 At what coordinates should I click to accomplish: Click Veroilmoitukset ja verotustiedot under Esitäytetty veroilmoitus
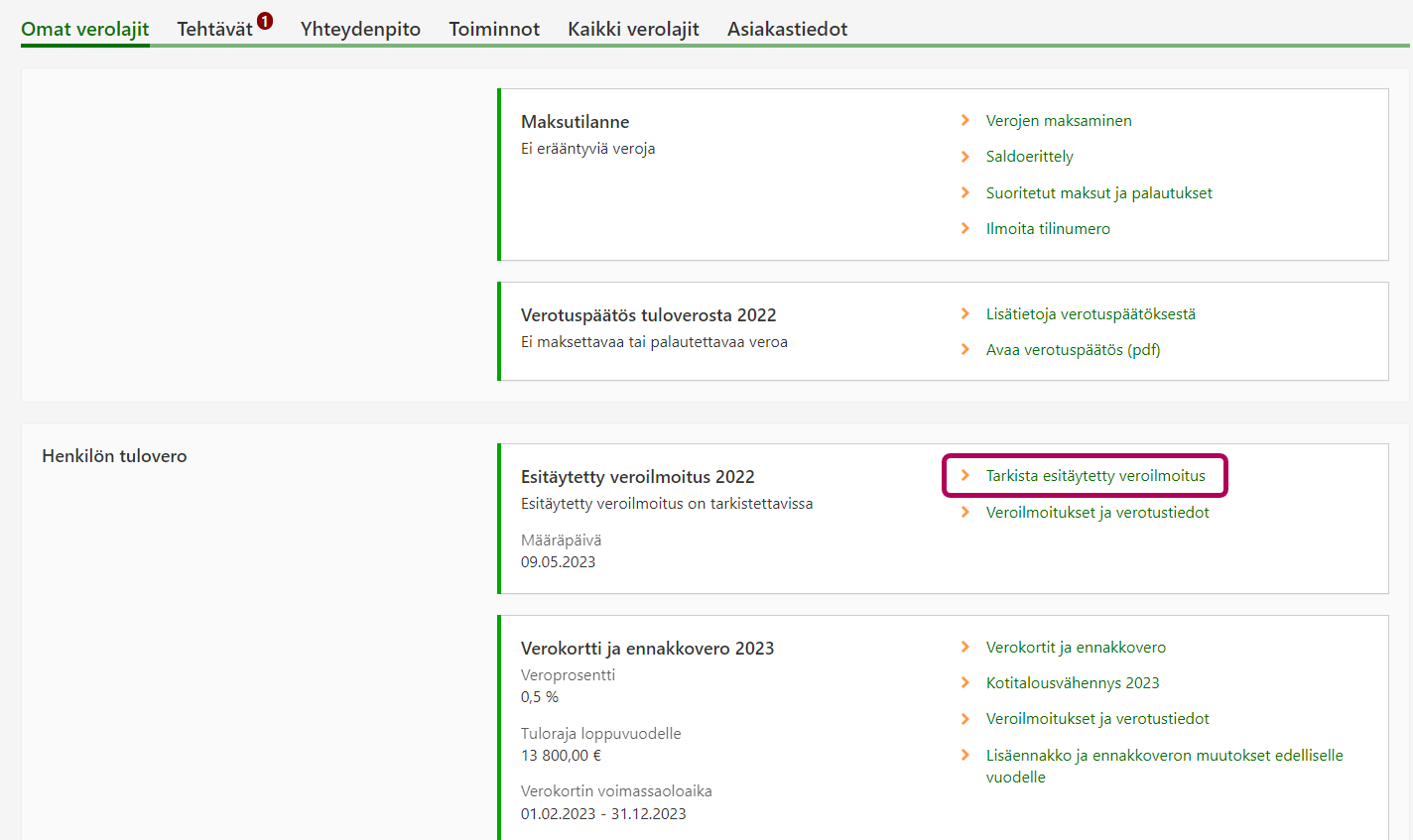[1097, 513]
